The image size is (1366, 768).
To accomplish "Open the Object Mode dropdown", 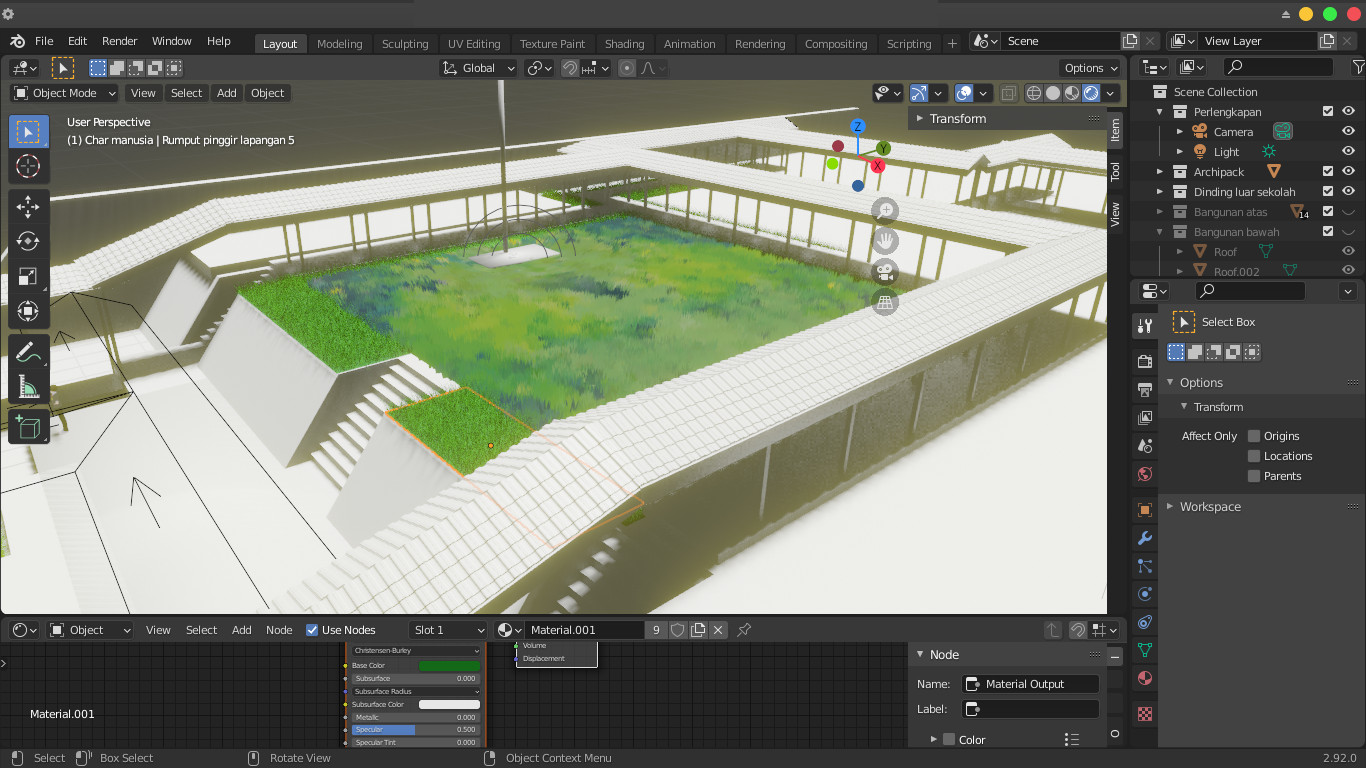I will coord(65,93).
